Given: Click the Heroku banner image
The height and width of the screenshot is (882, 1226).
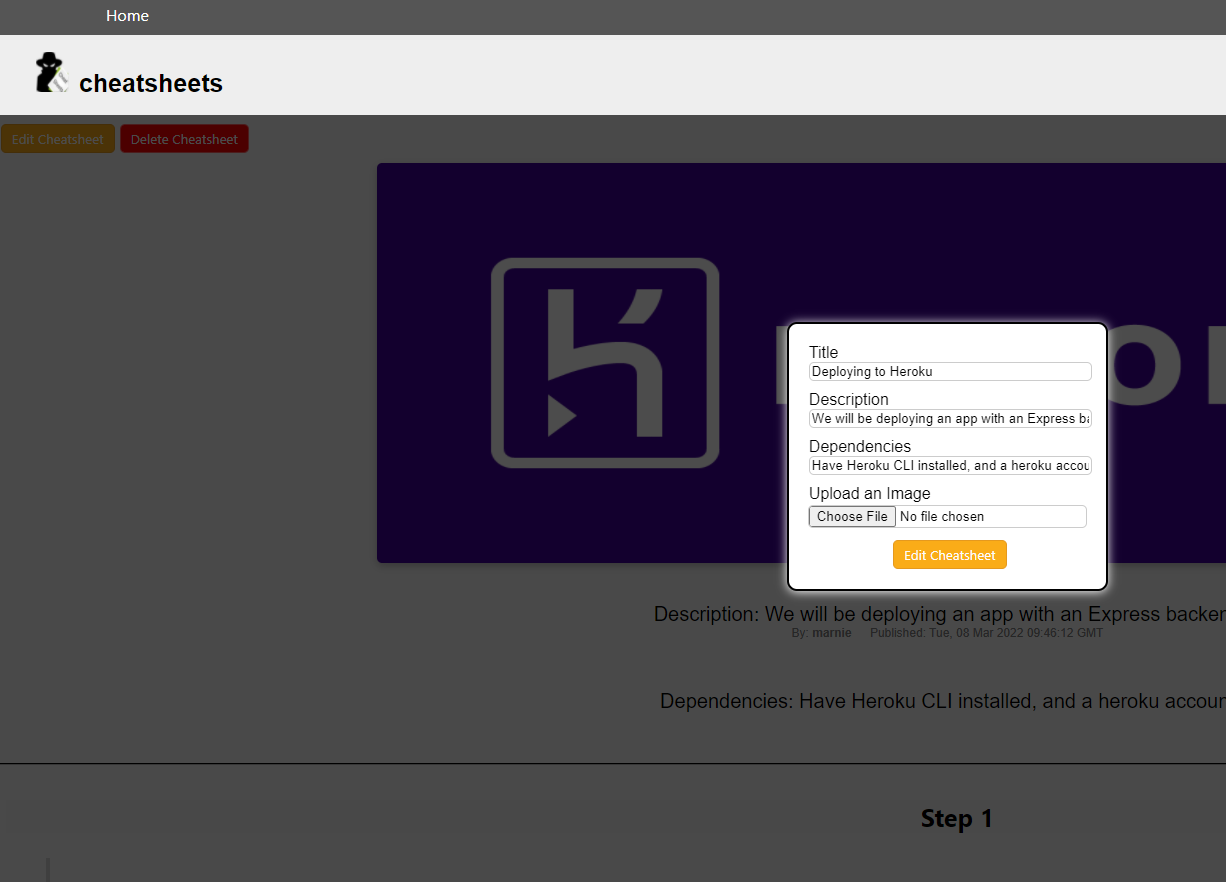Looking at the screenshot, I should 801,363.
